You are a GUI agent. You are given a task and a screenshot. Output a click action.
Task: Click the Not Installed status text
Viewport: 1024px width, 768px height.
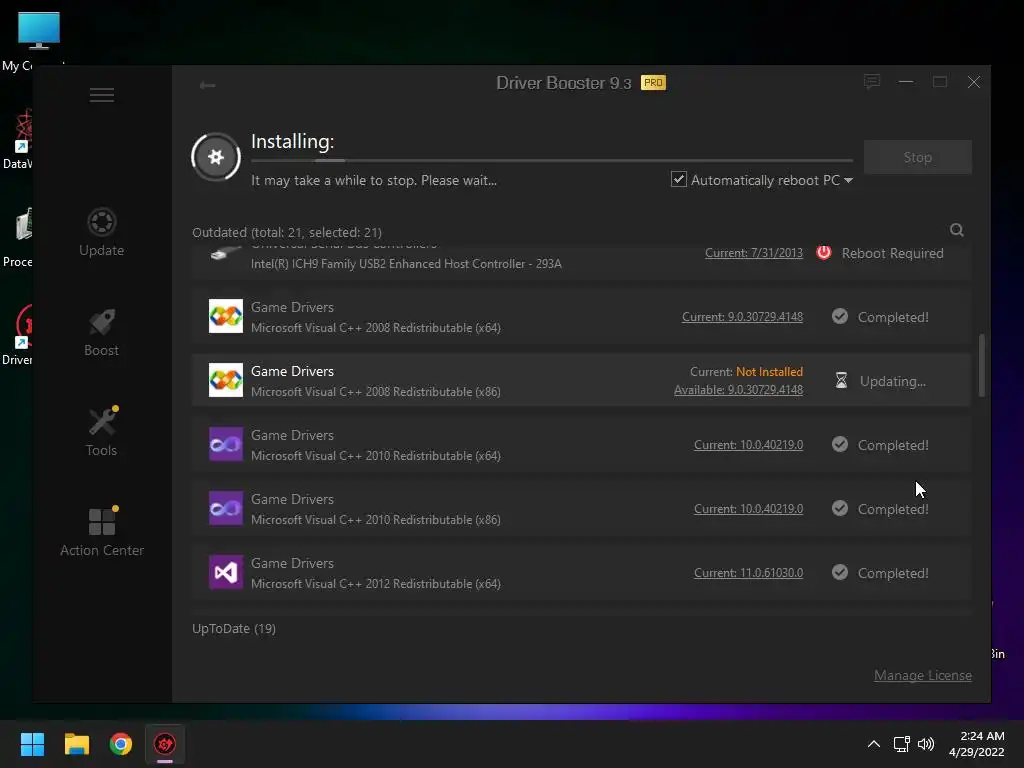769,372
